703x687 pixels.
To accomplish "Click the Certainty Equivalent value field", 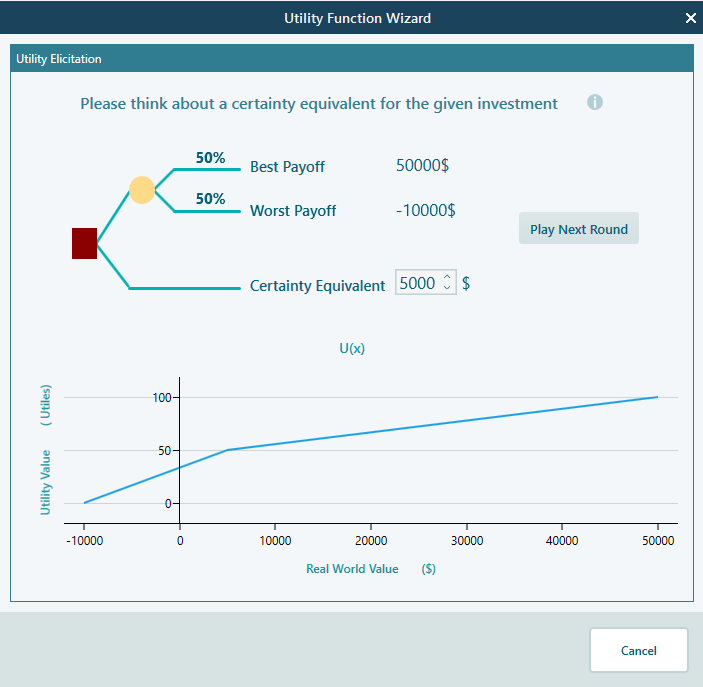I will 417,283.
